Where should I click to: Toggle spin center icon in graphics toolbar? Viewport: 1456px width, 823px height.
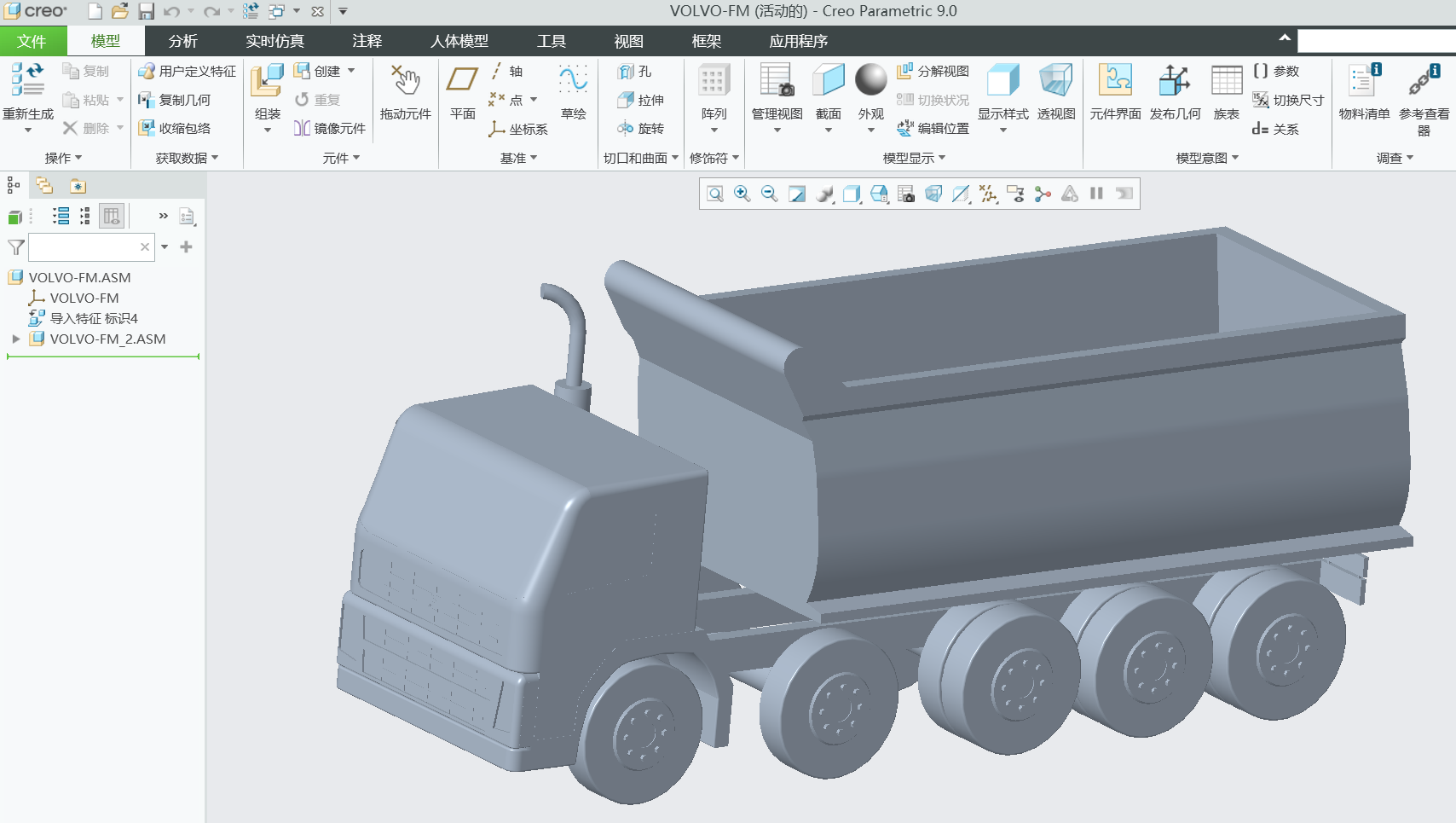tap(1043, 194)
